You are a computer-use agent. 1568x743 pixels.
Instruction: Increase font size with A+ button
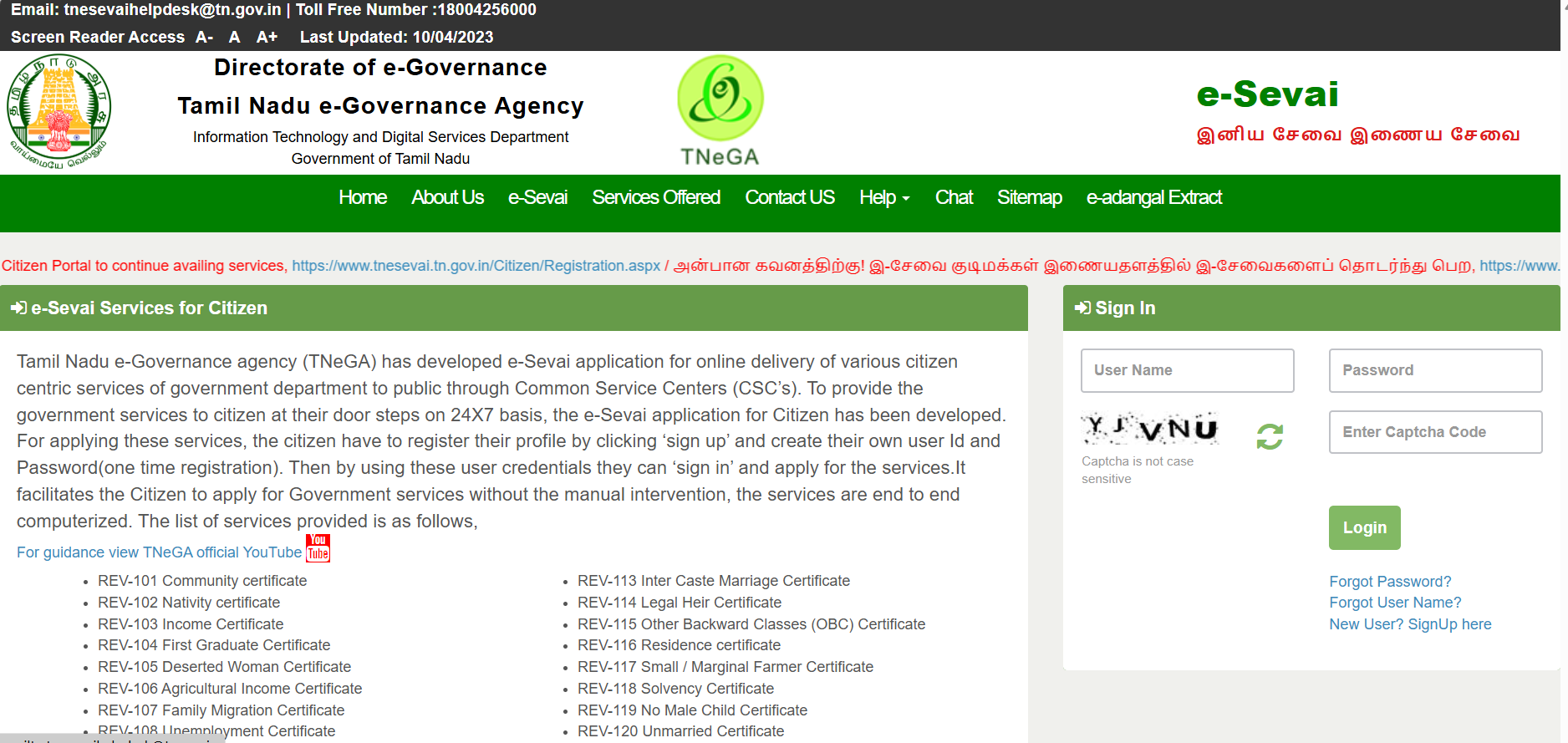tap(267, 37)
